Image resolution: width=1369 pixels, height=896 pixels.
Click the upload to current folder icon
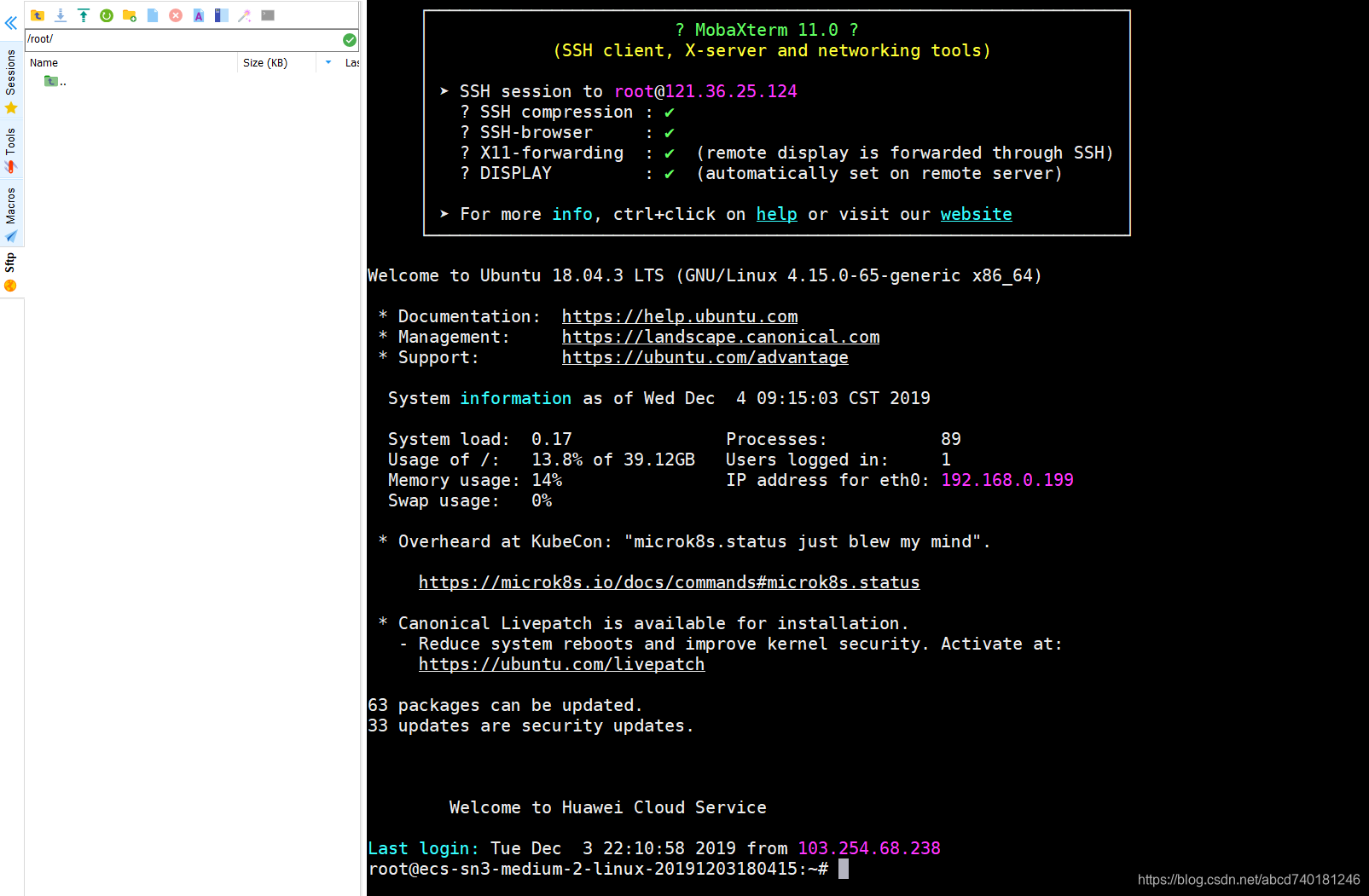(x=84, y=15)
